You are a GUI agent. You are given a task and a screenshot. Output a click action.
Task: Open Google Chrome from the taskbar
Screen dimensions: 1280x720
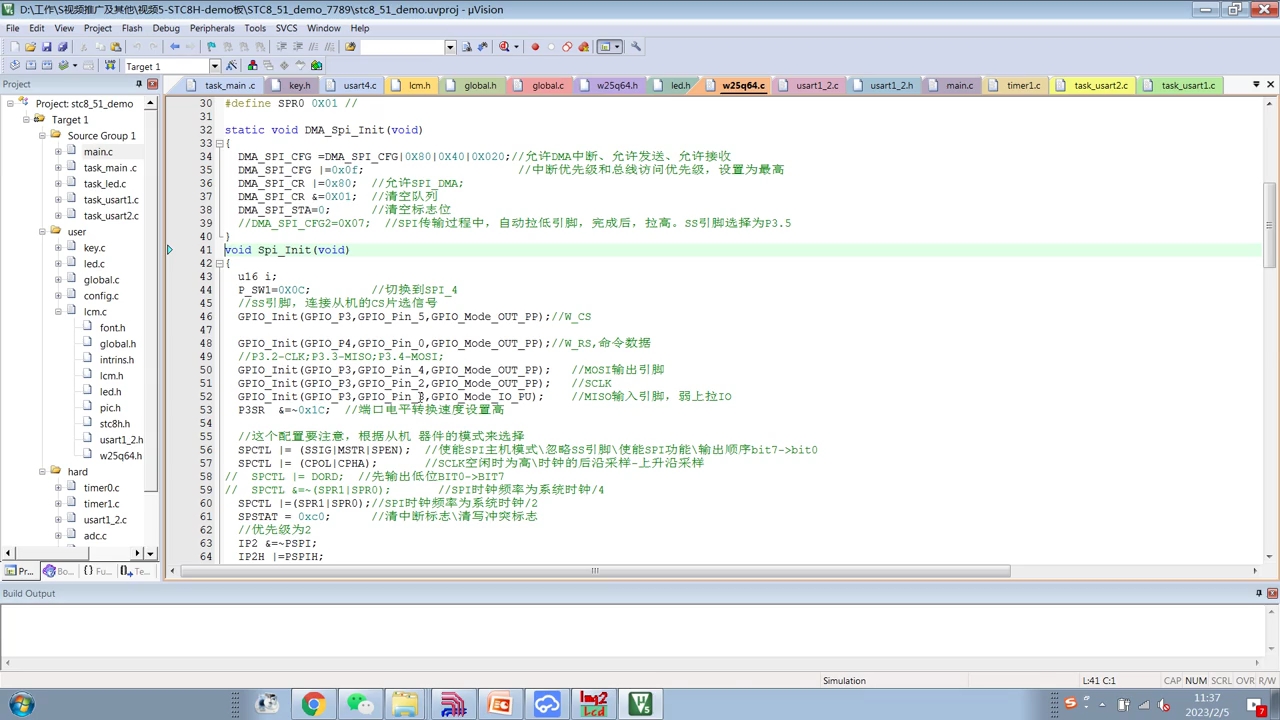point(313,704)
